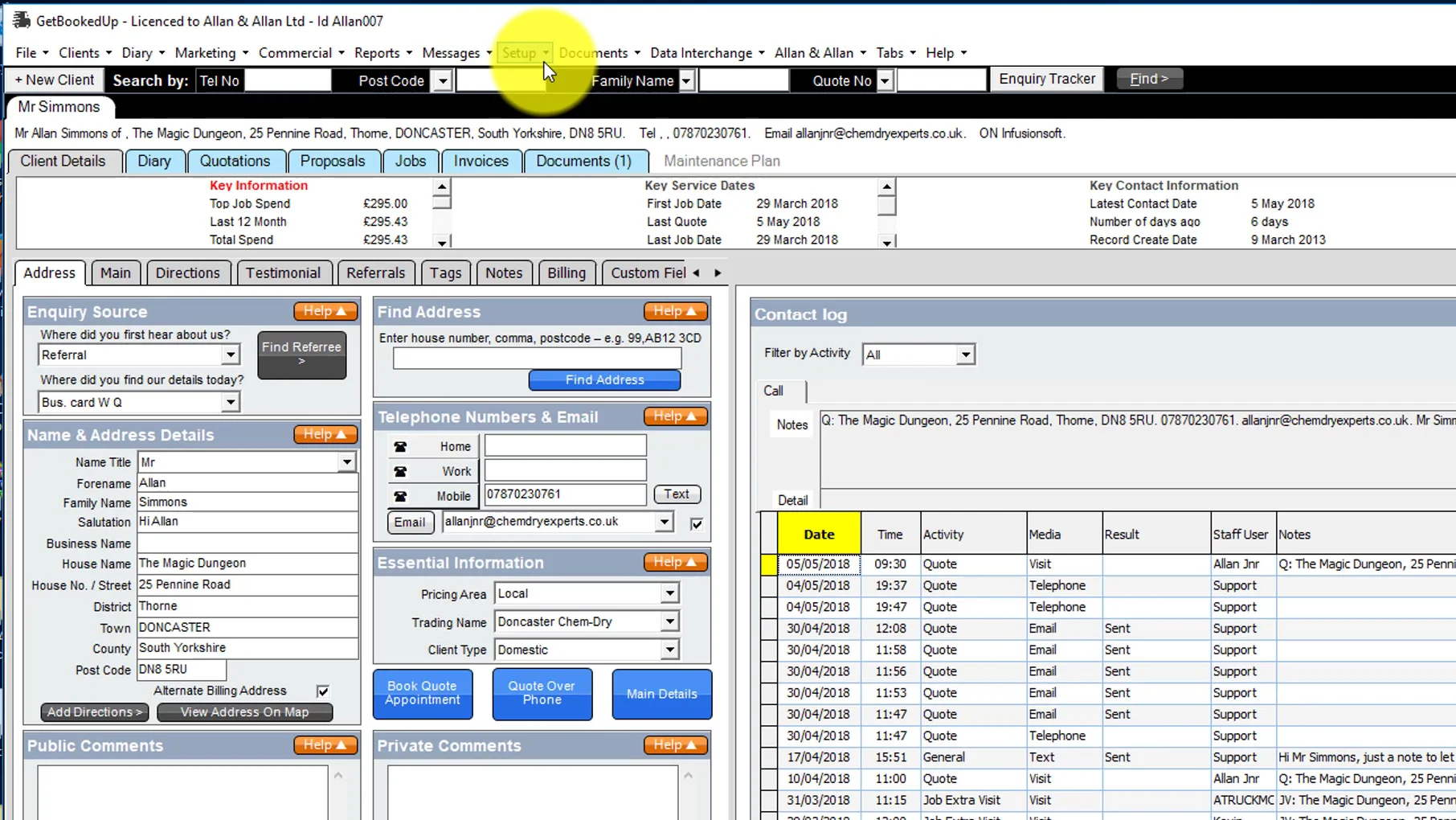This screenshot has height=820, width=1456.
Task: Open the Pricing Area dropdown
Action: [x=669, y=593]
